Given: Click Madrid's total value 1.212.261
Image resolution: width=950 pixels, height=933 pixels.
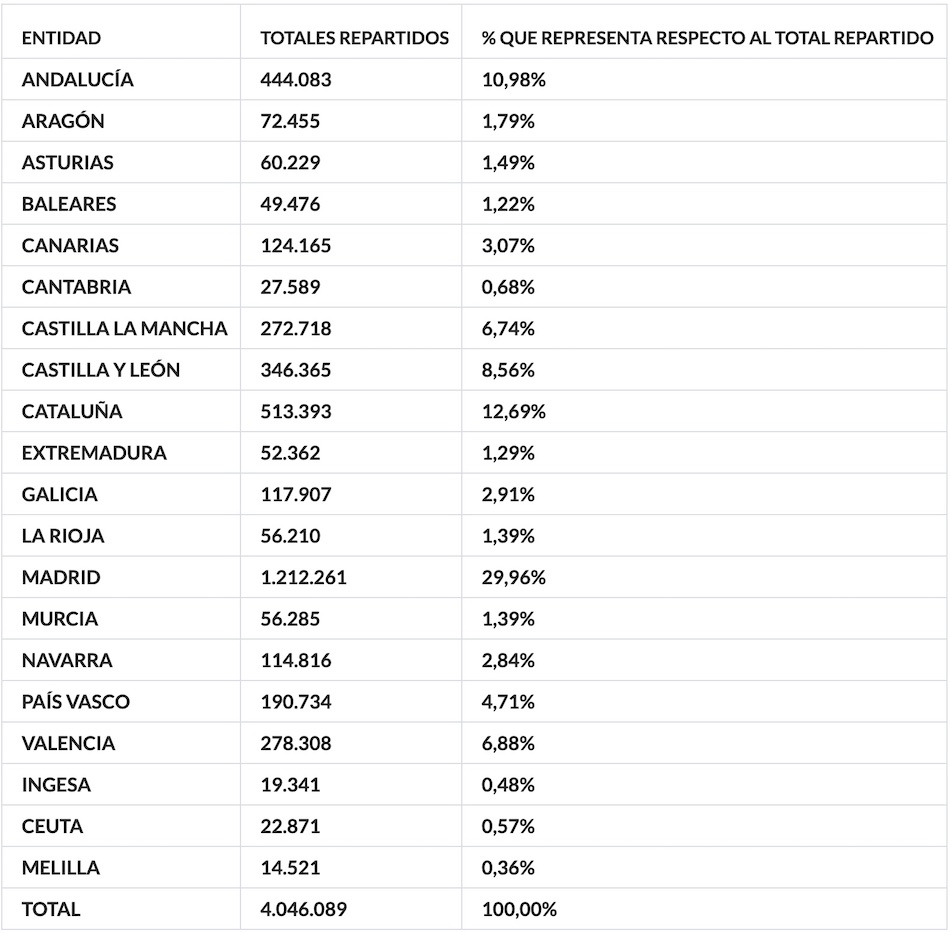Looking at the screenshot, I should click(x=303, y=578).
